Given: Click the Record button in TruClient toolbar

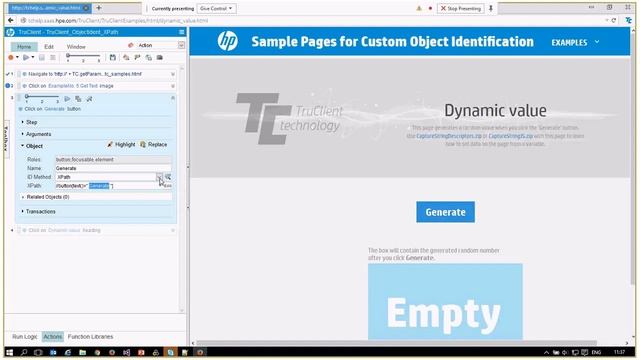Looking at the screenshot, I should pos(11,58).
